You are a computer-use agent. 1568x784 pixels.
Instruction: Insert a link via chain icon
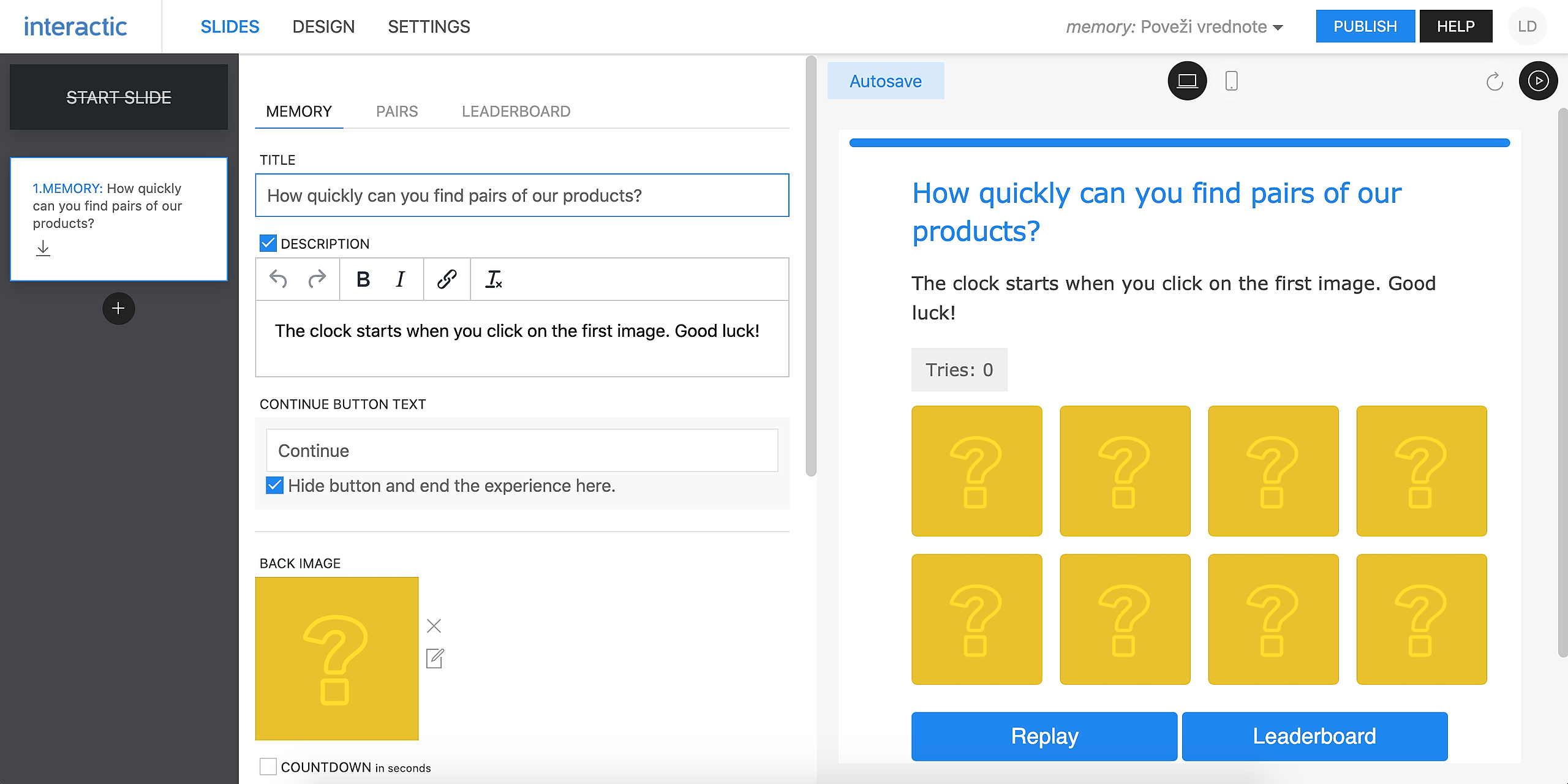pos(447,279)
